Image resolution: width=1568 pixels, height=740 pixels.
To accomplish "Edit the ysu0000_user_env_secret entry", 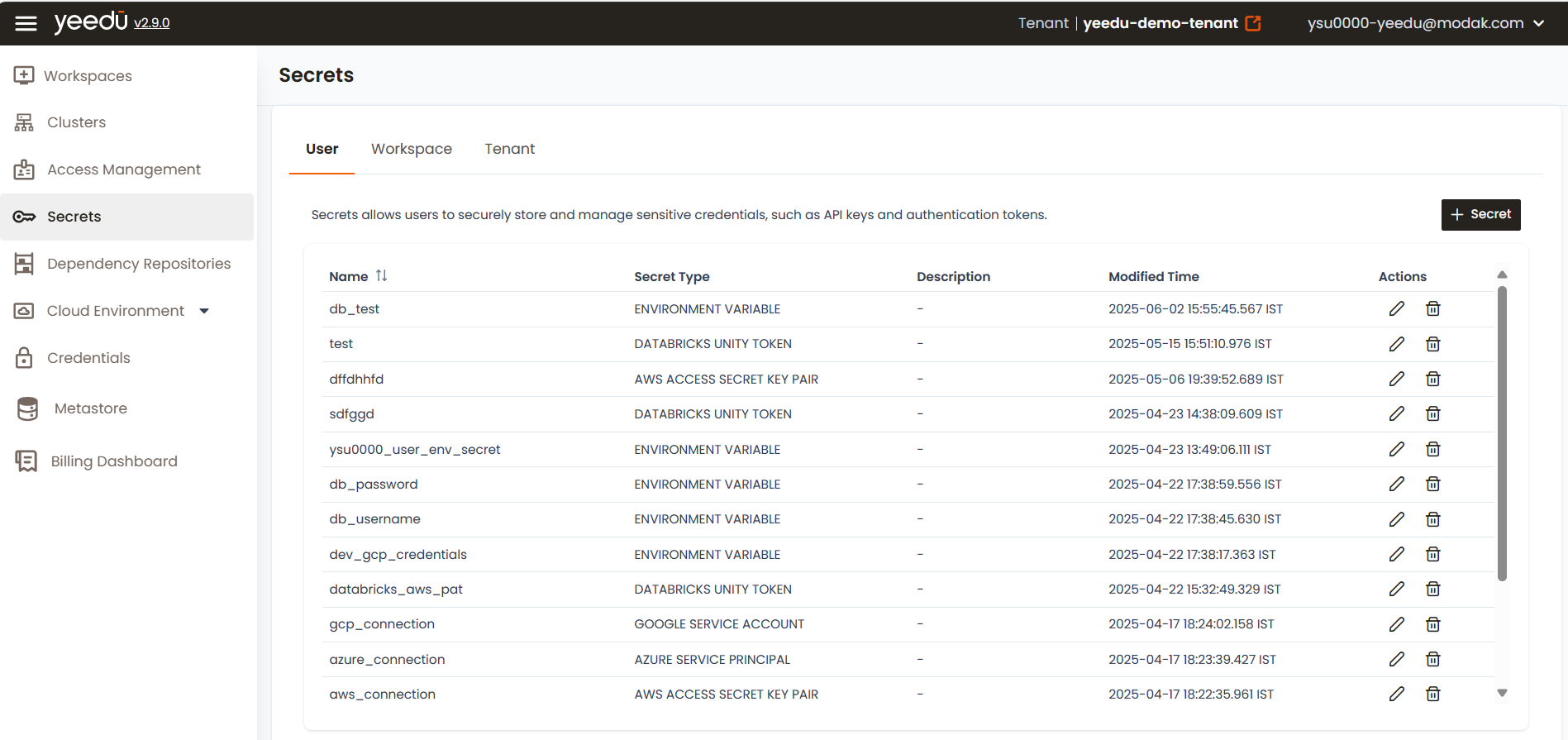I will coord(1397,449).
